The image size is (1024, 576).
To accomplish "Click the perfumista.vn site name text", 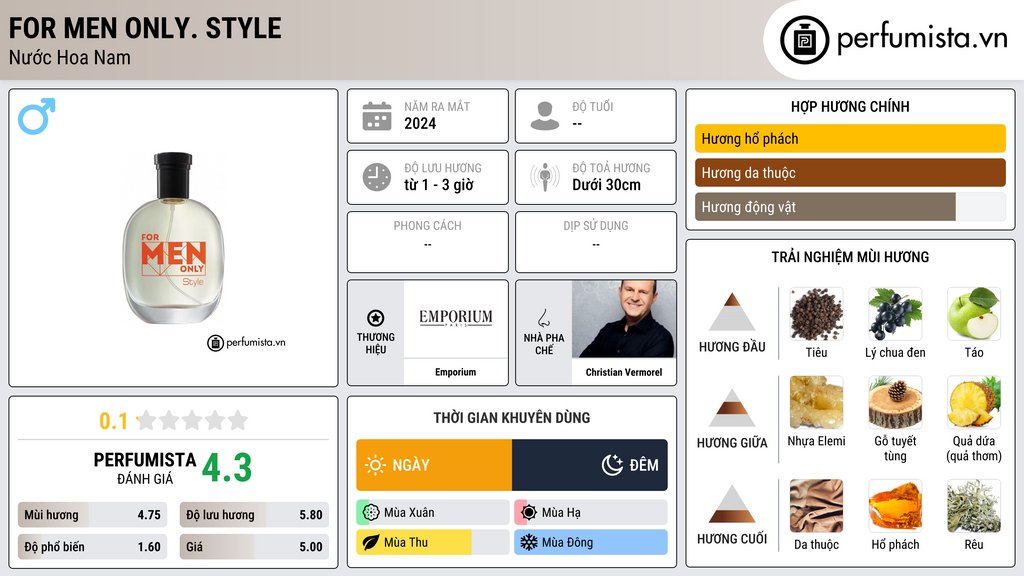I will click(x=922, y=39).
